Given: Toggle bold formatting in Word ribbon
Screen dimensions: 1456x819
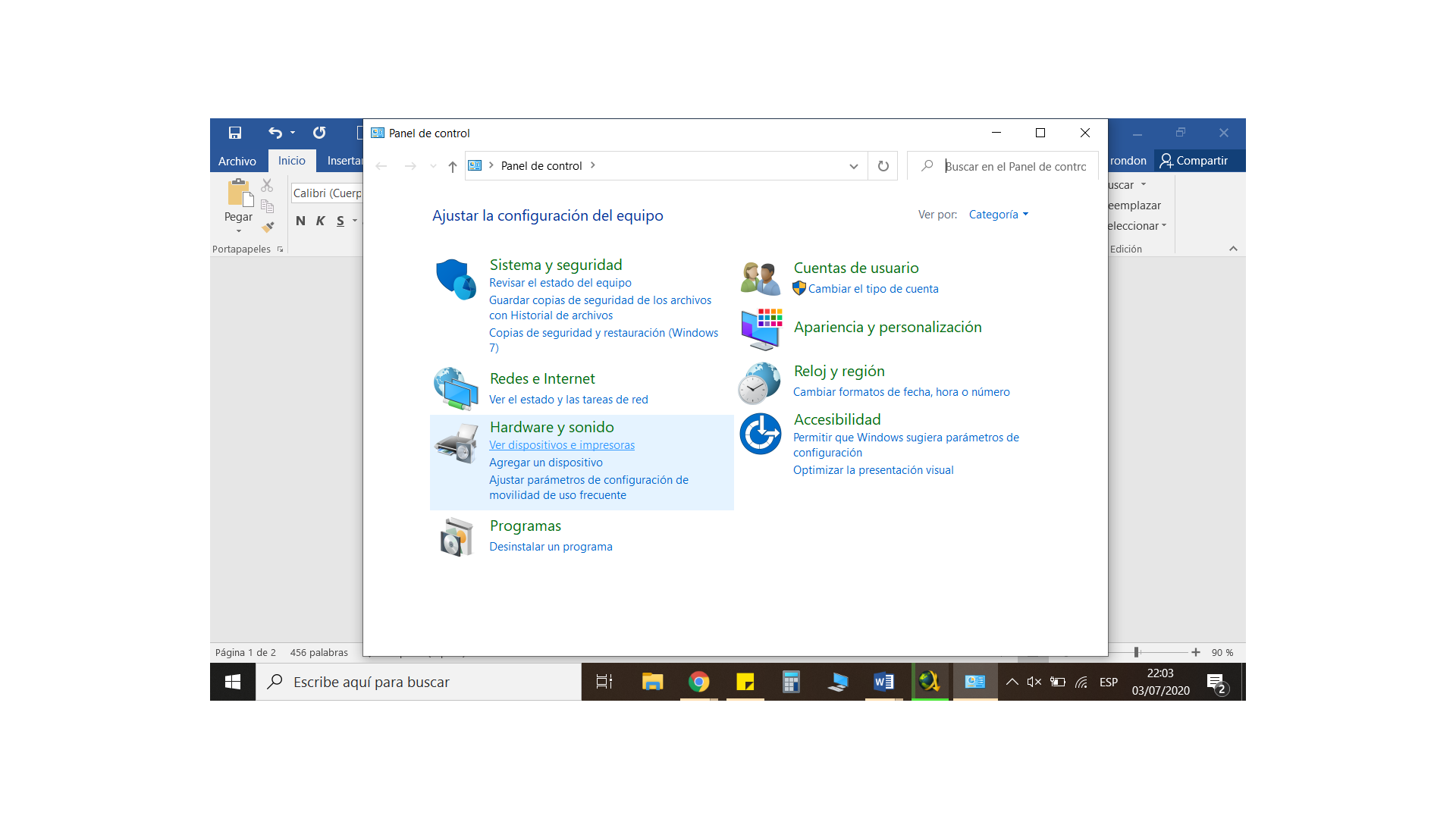Looking at the screenshot, I should [x=300, y=221].
